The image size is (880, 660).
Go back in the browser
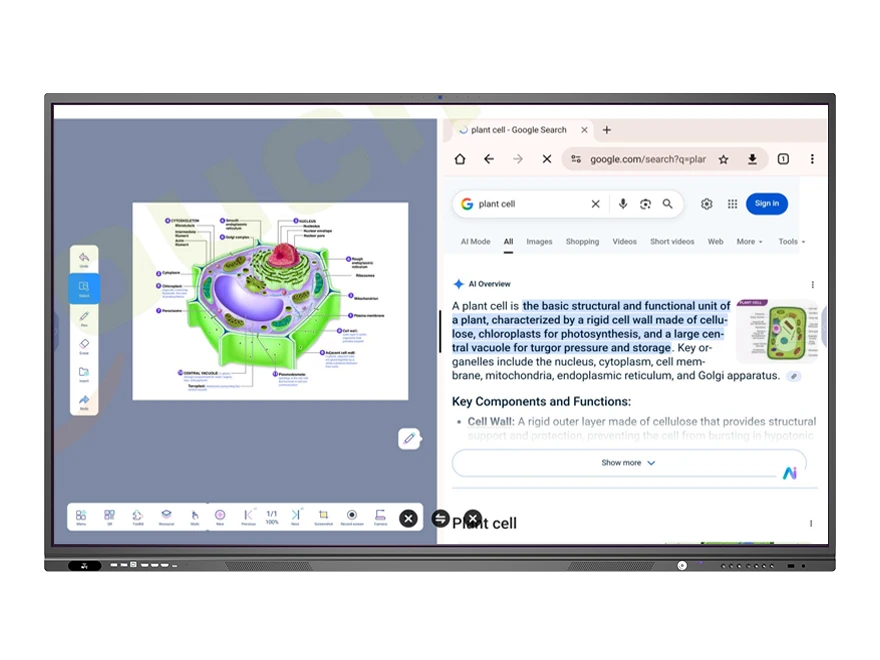(489, 159)
